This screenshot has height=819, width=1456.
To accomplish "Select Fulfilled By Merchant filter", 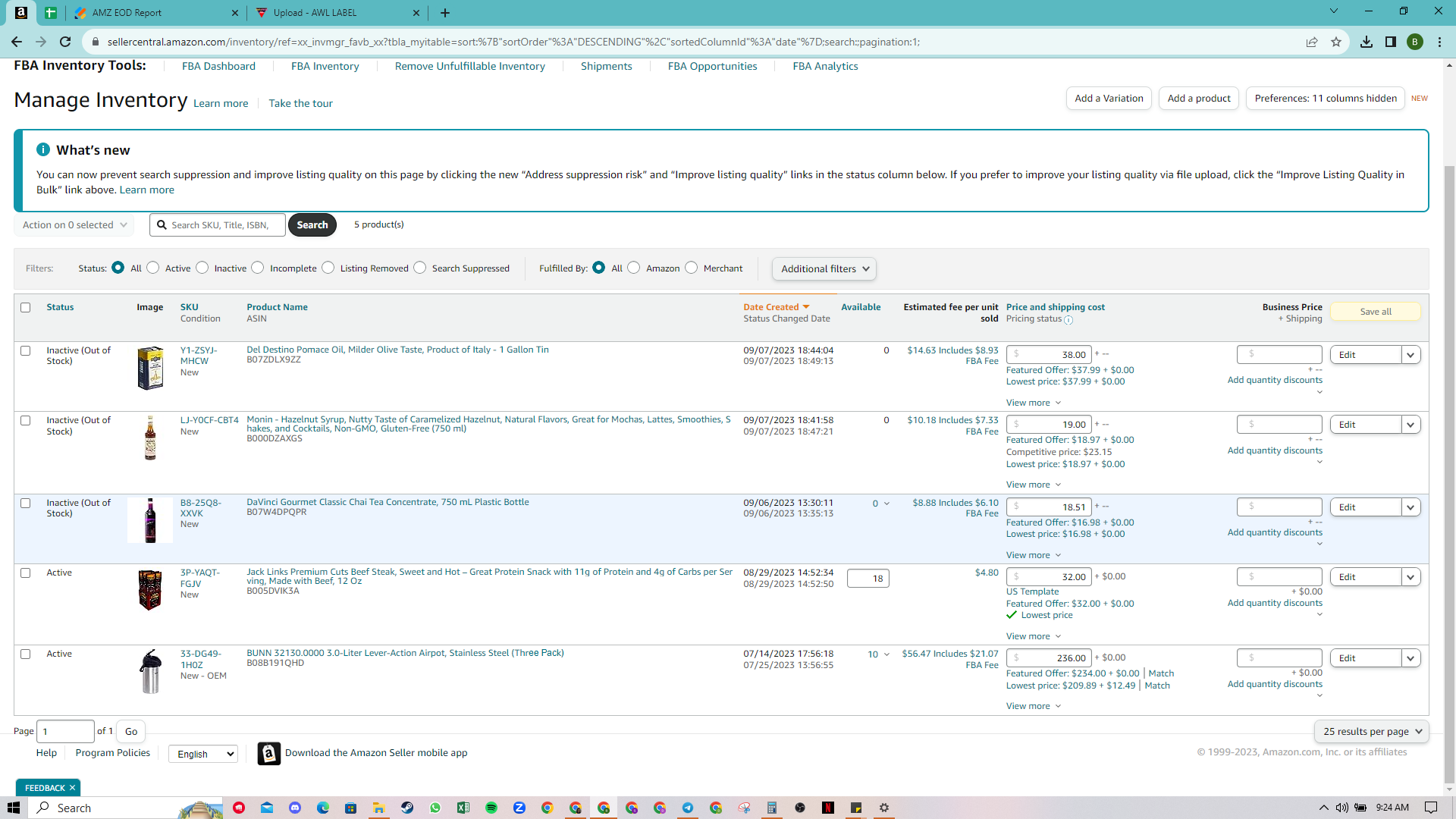I will click(x=692, y=268).
